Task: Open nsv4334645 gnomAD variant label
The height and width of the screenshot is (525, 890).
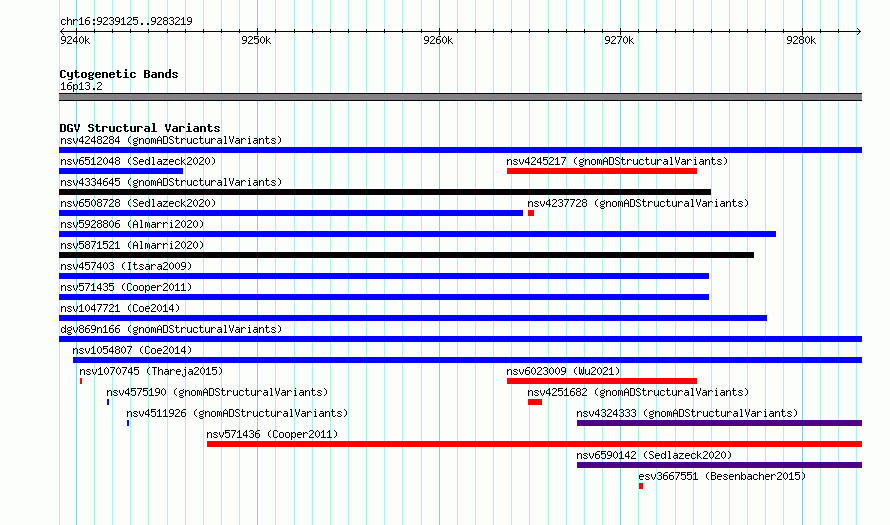Action: coord(171,182)
